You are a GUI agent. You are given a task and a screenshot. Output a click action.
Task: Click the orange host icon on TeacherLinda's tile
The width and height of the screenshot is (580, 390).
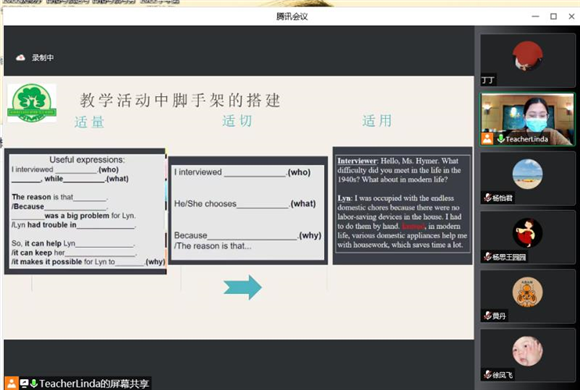coord(487,139)
